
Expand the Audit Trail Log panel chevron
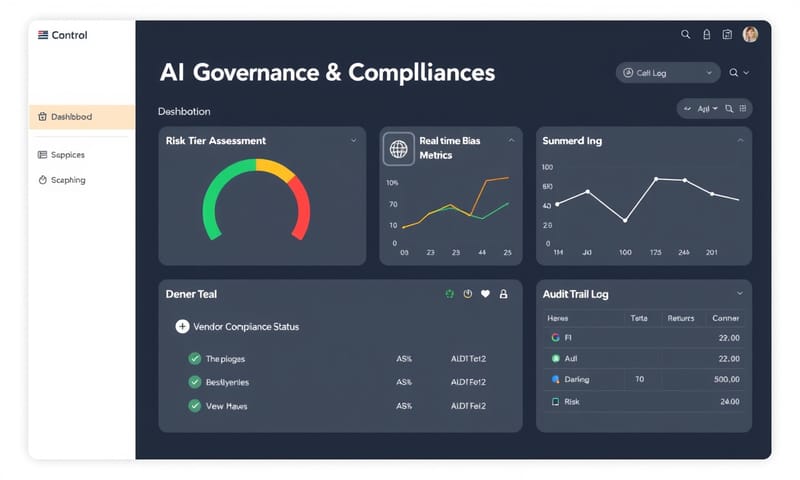(x=740, y=294)
